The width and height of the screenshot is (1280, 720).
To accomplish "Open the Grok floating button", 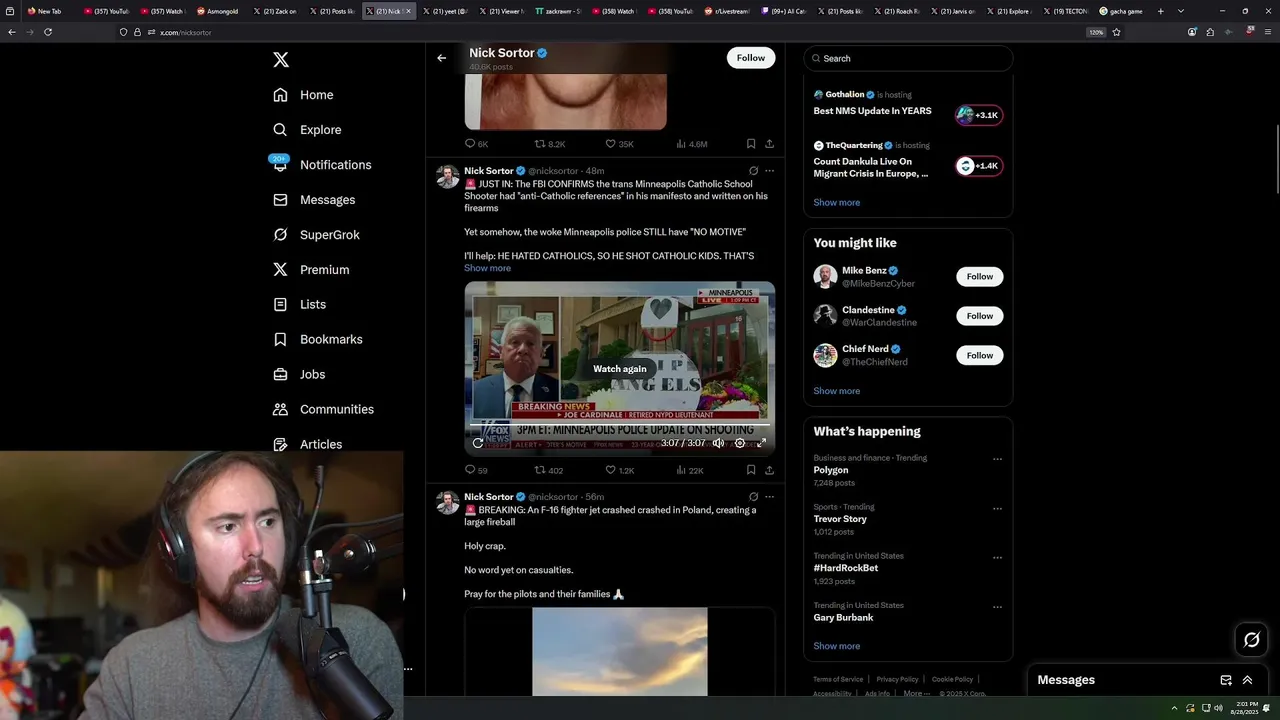I will click(1251, 640).
